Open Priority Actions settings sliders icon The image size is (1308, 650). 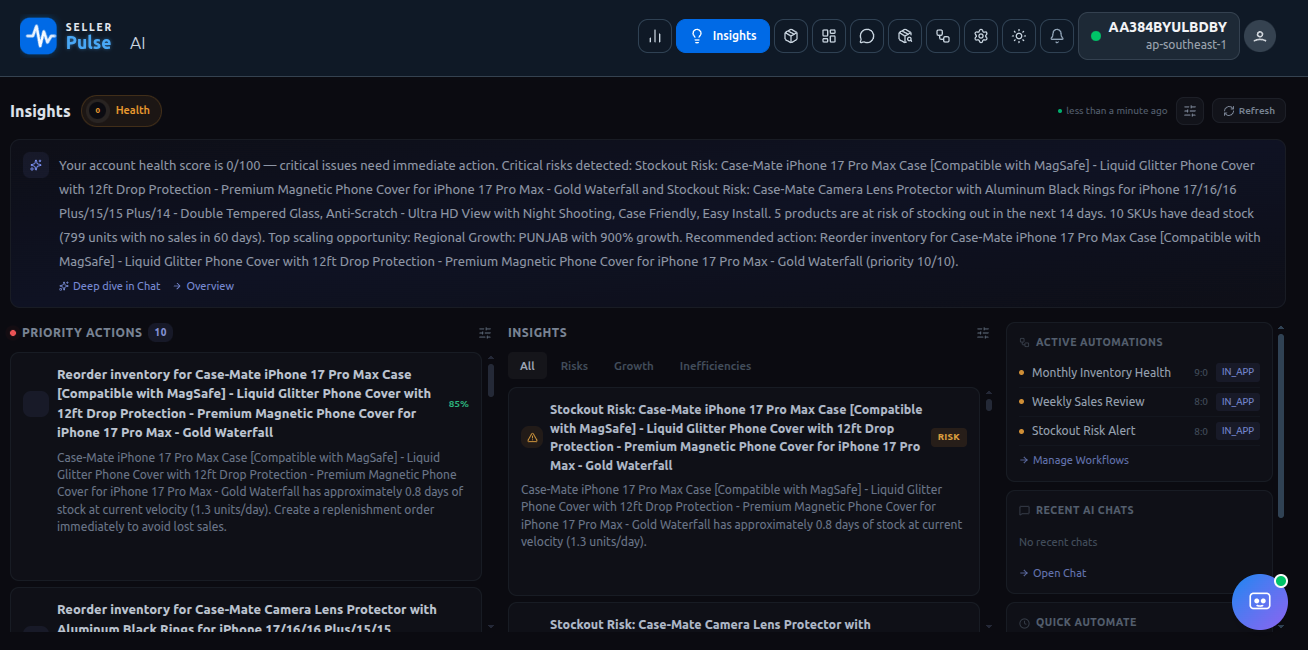click(x=485, y=333)
